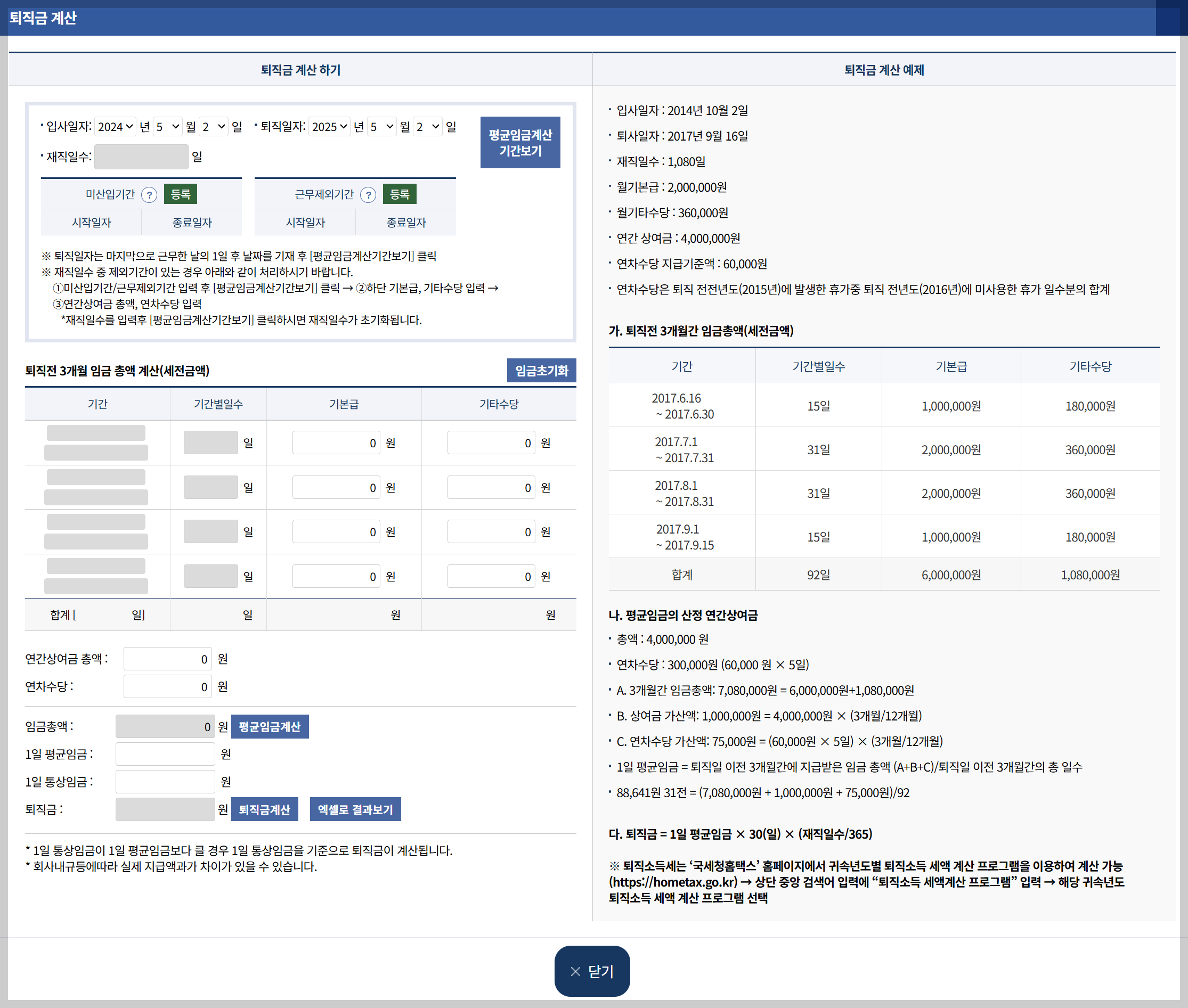Viewport: 1188px width, 1008px height.
Task: Close the dialog with 닫기 button
Action: pyautogui.click(x=592, y=971)
